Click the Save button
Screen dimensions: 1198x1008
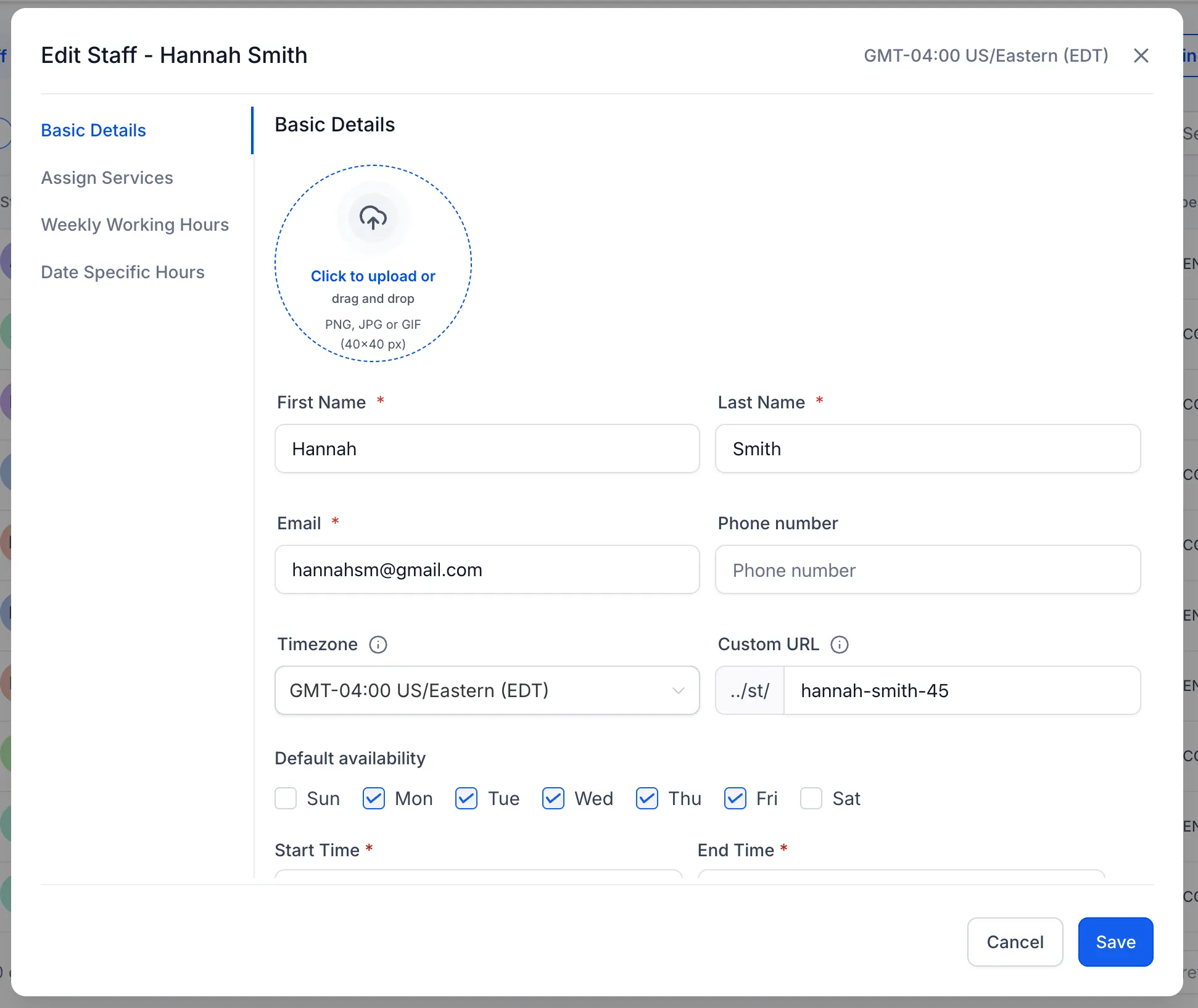point(1115,942)
